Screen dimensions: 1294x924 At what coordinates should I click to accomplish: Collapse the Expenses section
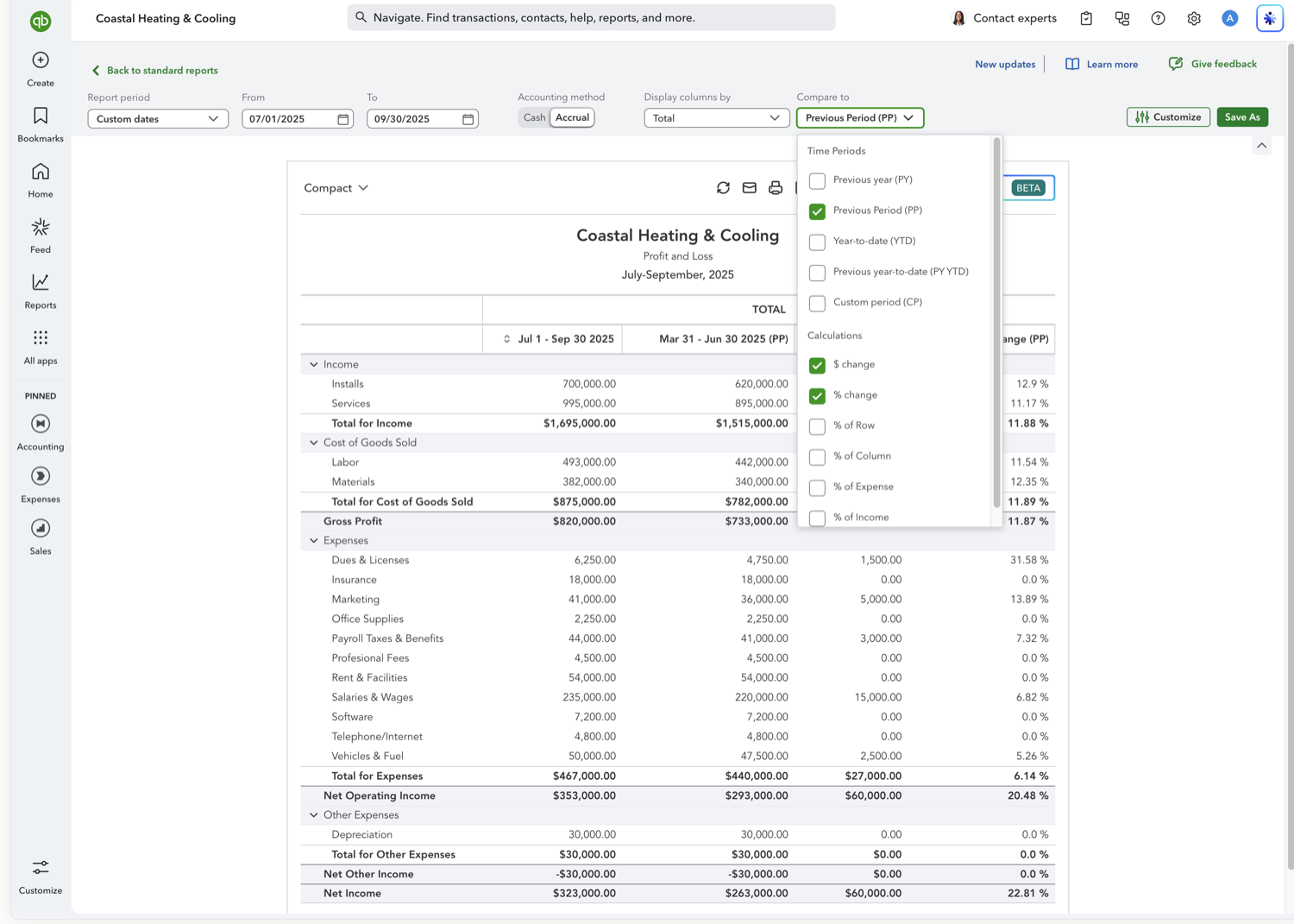[x=314, y=541]
